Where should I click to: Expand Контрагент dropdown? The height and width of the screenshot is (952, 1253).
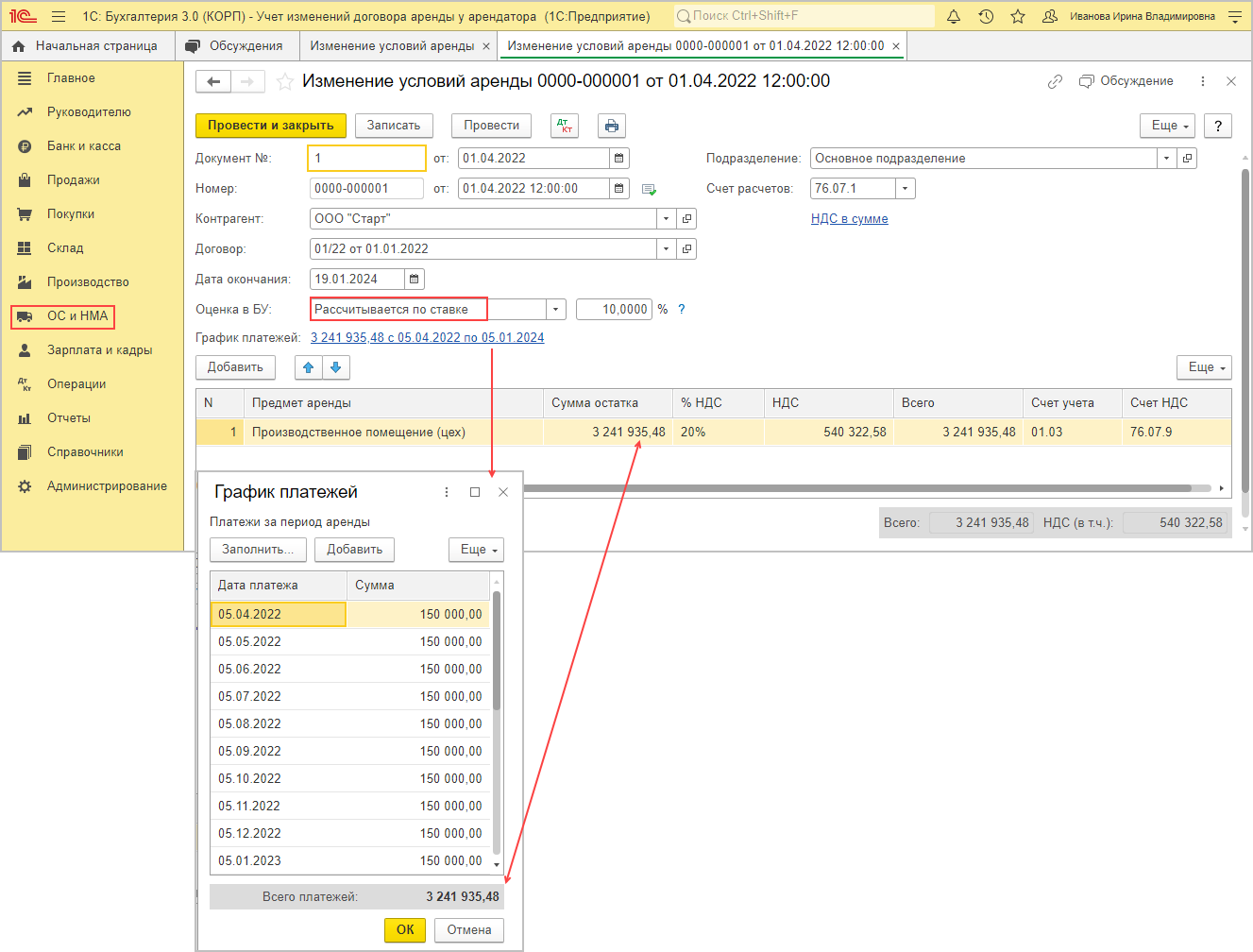[667, 219]
